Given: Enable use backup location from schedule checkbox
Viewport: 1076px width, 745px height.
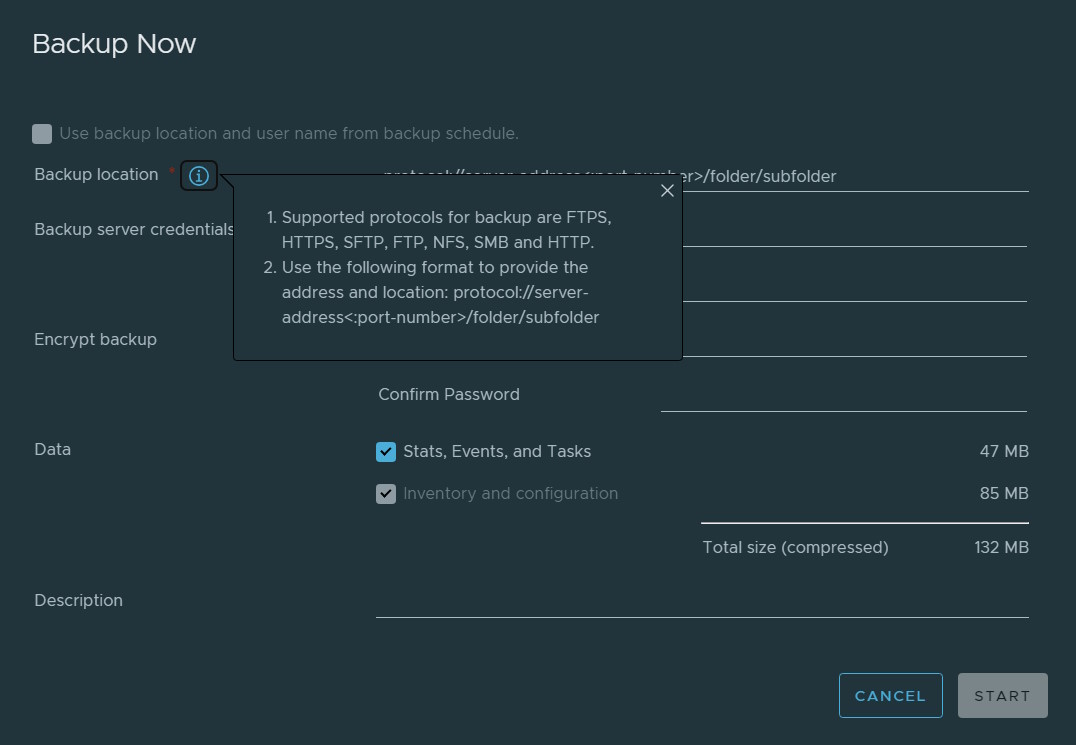Looking at the screenshot, I should [42, 134].
